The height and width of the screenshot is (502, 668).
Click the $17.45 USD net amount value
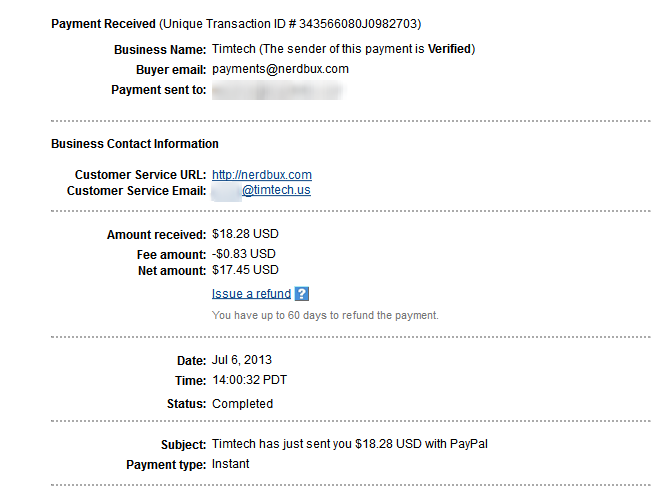point(244,270)
